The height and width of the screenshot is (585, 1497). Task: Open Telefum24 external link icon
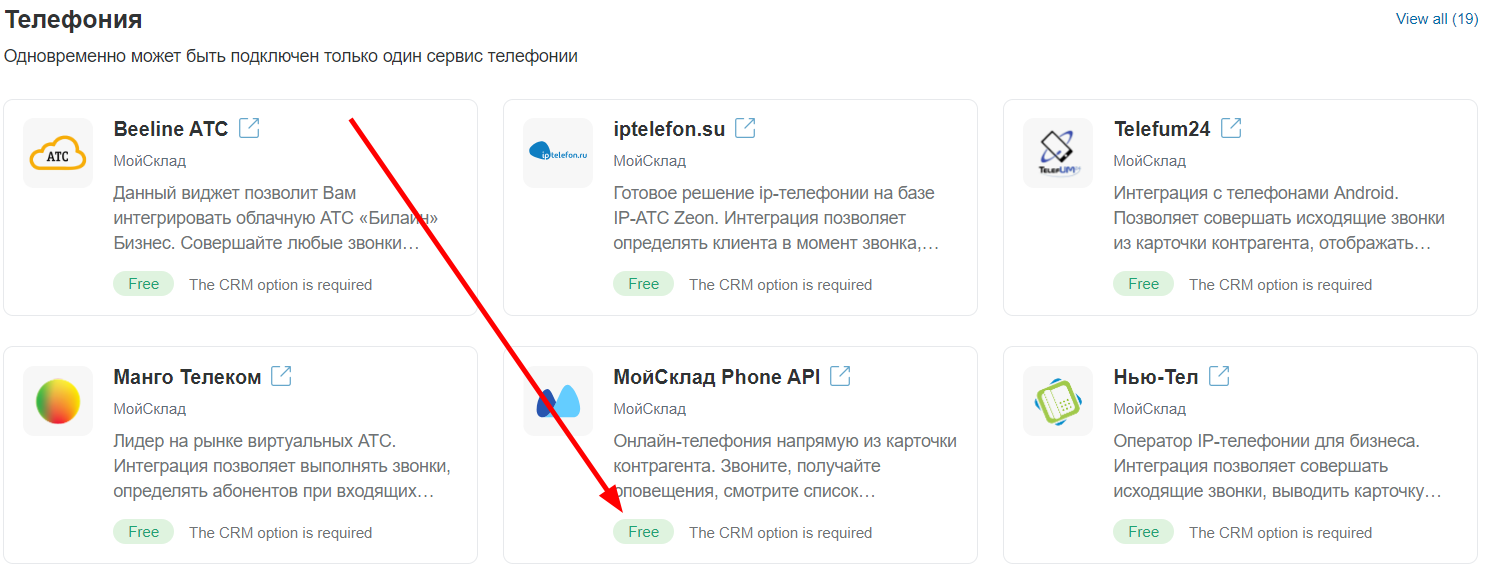point(1231,128)
